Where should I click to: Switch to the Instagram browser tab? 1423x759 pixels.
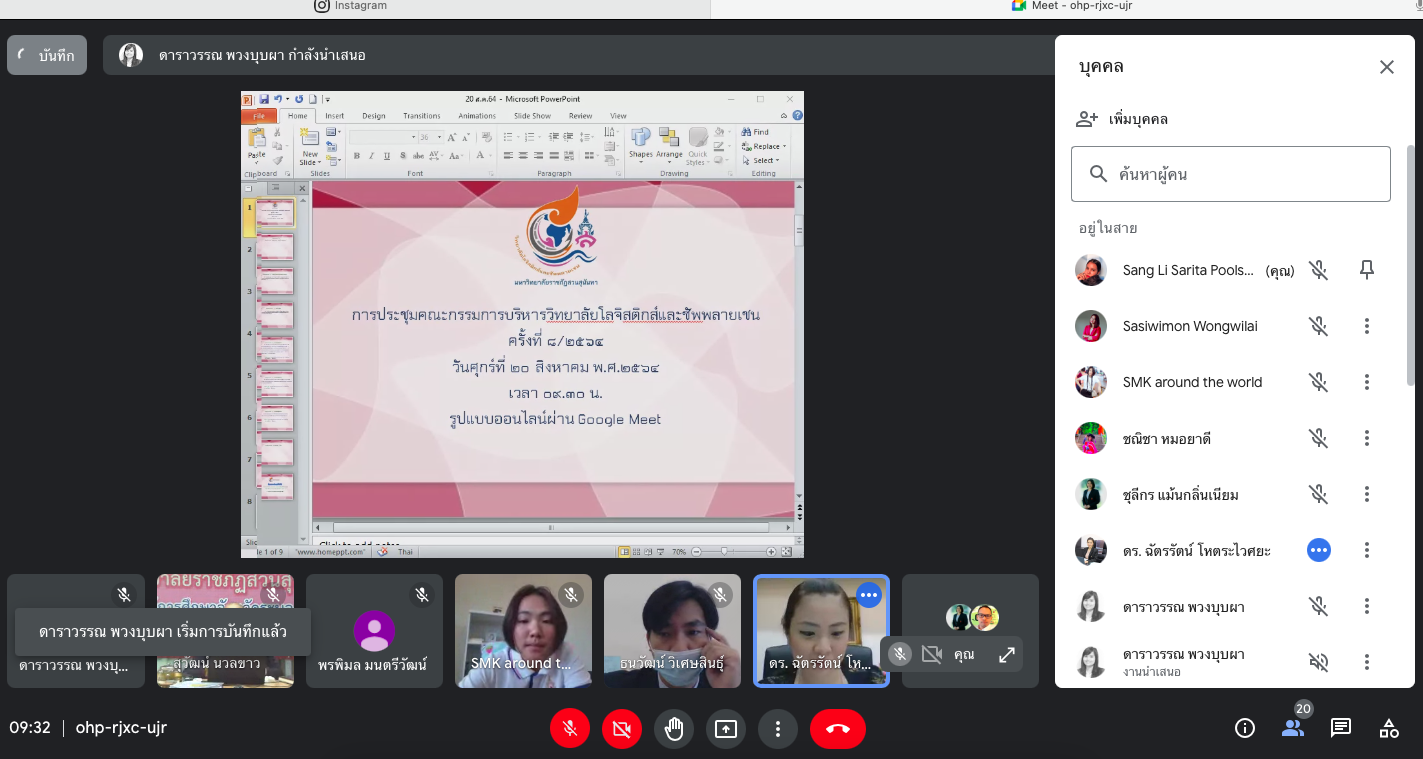coord(351,6)
